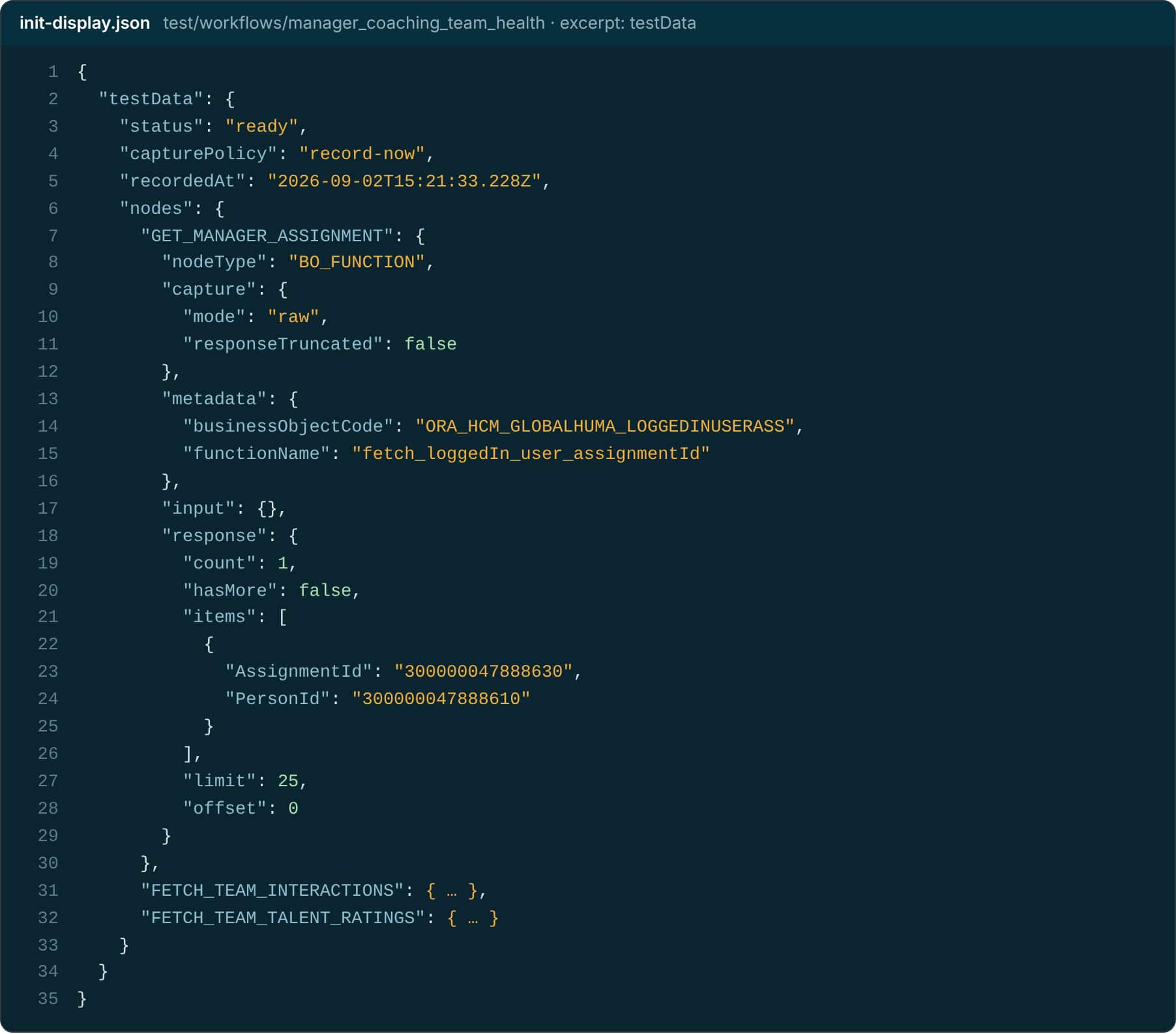1176x1034 pixels.
Task: Click the "count" key
Action: point(219,563)
